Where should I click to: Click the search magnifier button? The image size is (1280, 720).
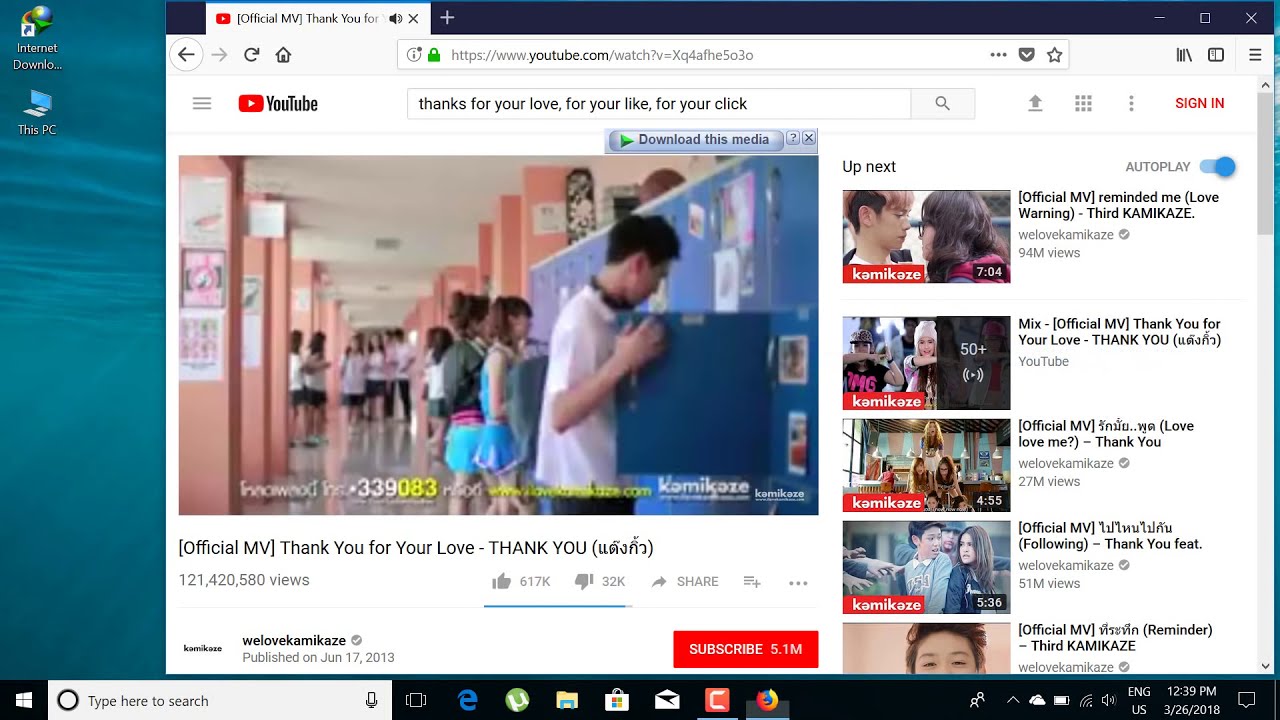pos(942,103)
